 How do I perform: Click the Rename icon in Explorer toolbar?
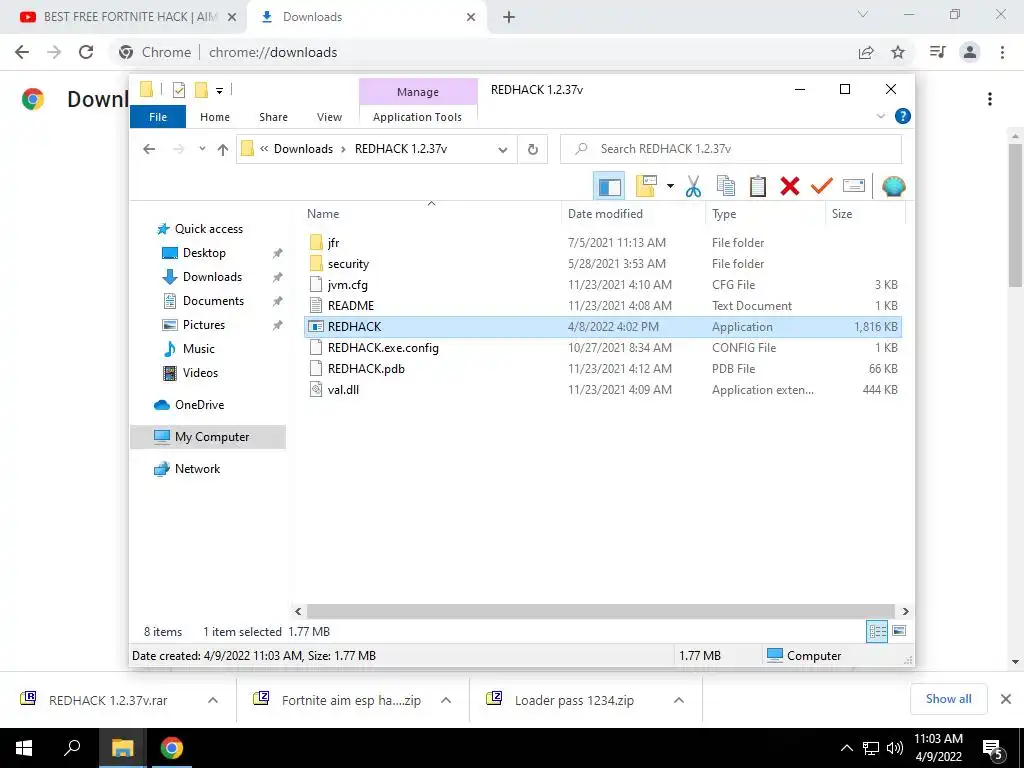854,187
